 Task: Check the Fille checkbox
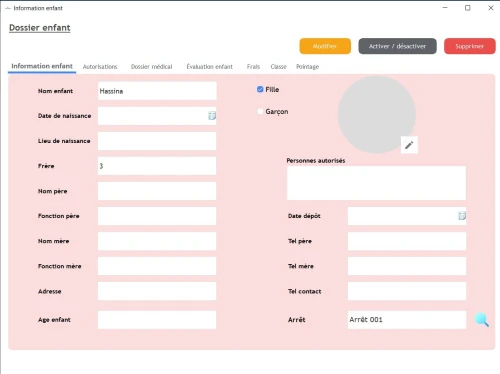(x=260, y=89)
